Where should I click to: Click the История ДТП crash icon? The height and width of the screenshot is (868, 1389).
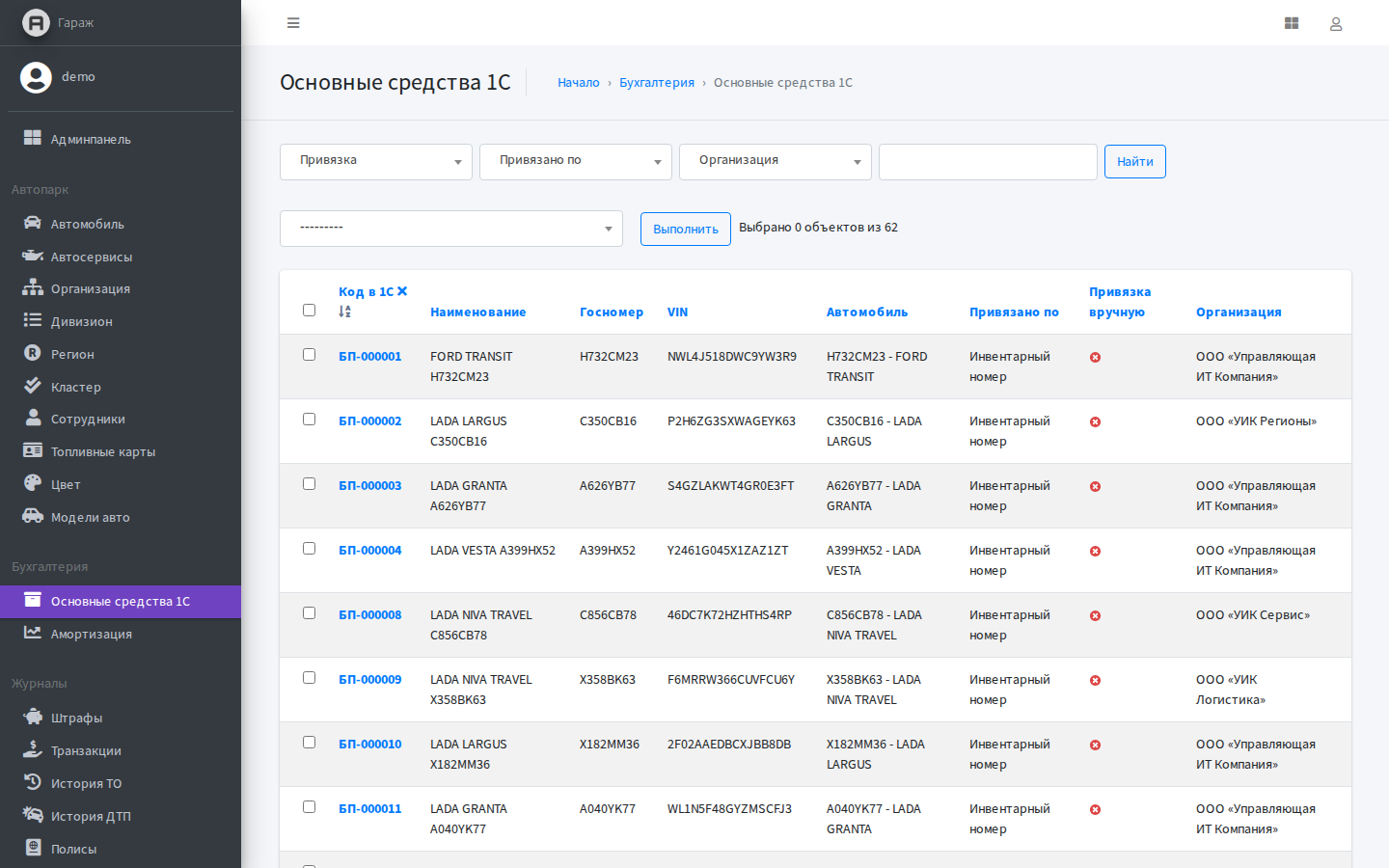[33, 815]
